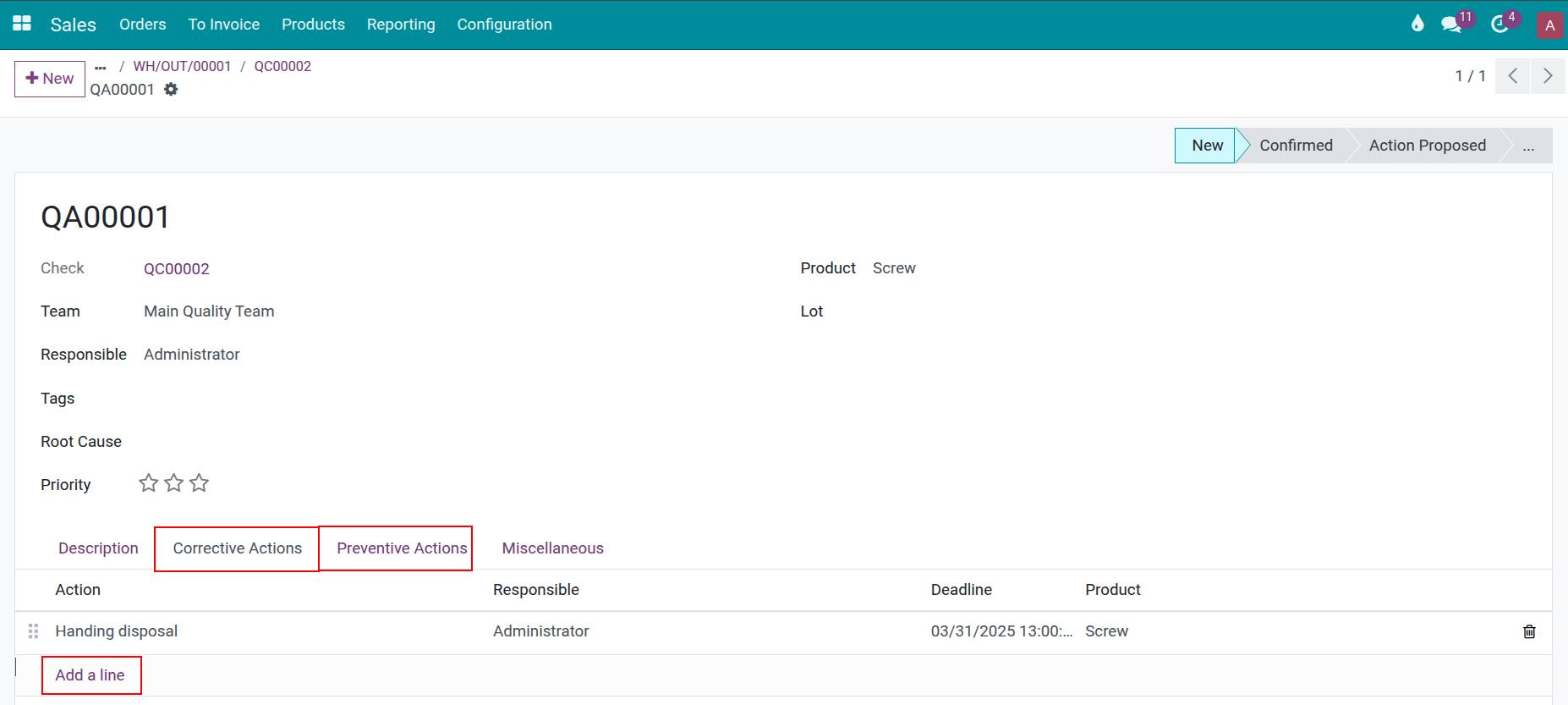This screenshot has width=1568, height=705.
Task: Open the activities clock icon
Action: [1499, 24]
